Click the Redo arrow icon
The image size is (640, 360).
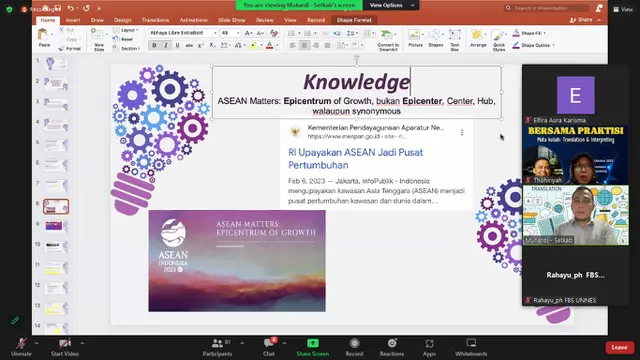[86, 8]
